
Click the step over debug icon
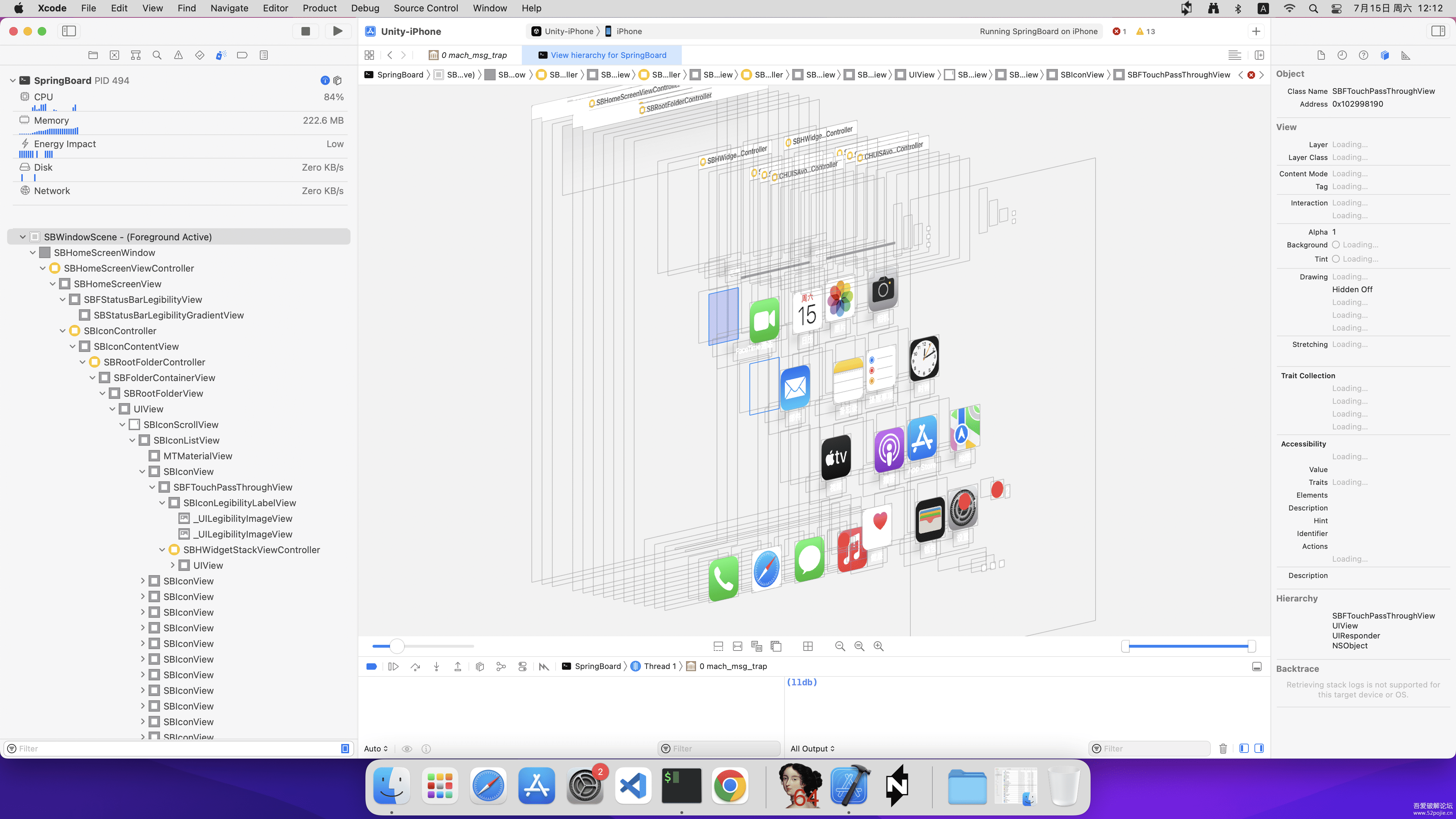415,667
